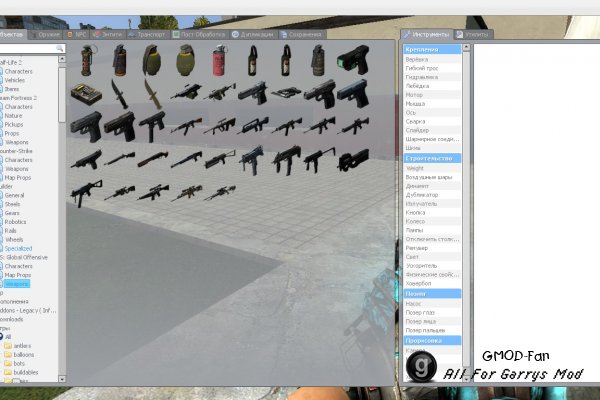Screen dimensions: 600x400
Task: Select the Ховербол tool
Action: coord(432,283)
